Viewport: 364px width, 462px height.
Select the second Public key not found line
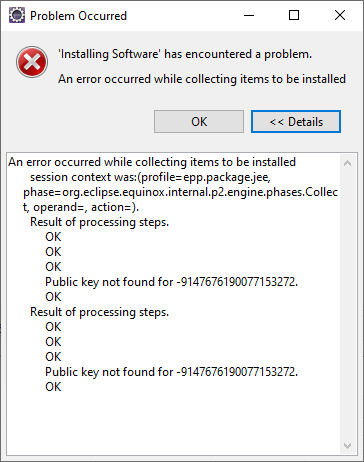click(172, 372)
